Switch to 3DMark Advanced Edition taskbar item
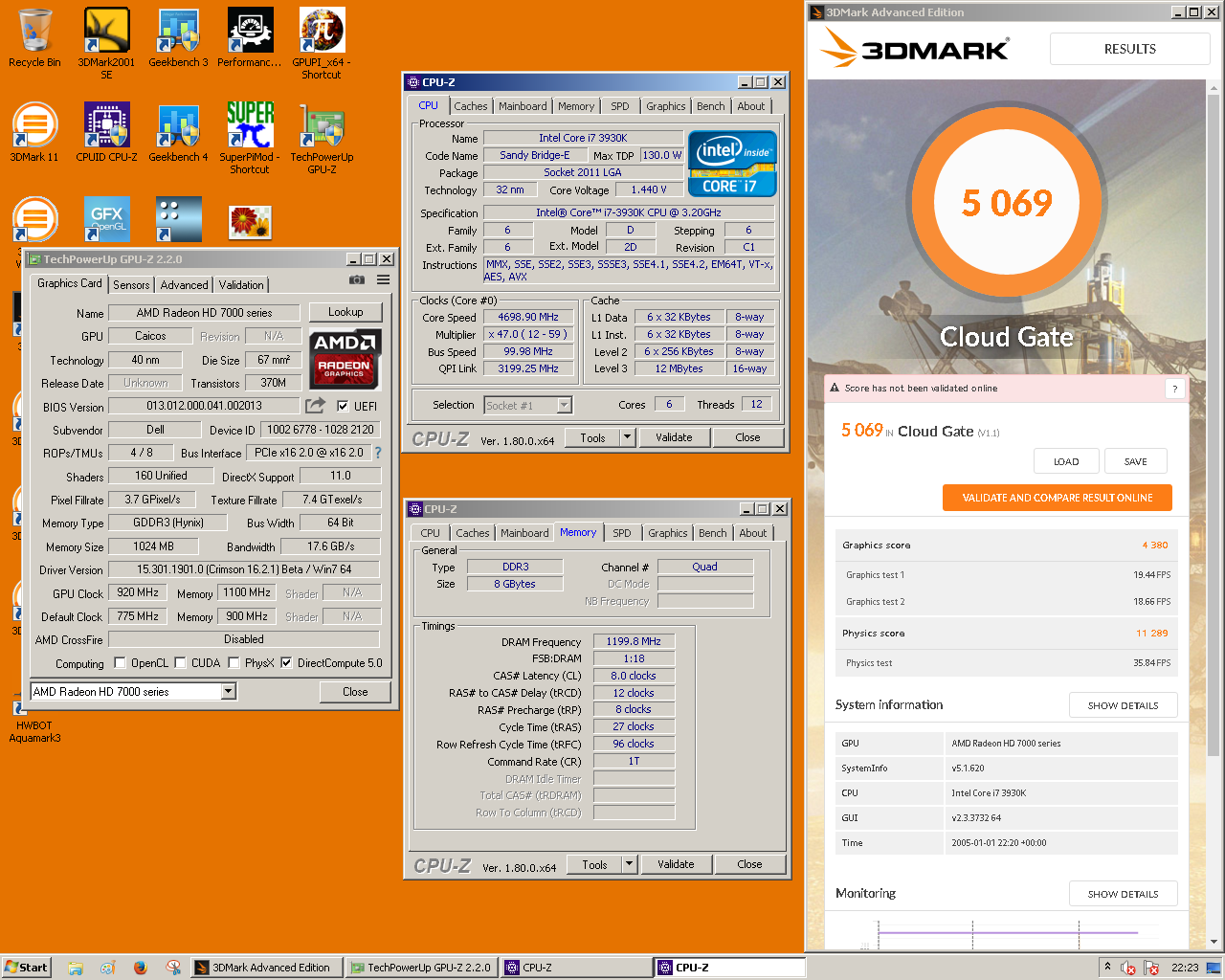Screen dimensions: 1225x980 [x=264, y=968]
